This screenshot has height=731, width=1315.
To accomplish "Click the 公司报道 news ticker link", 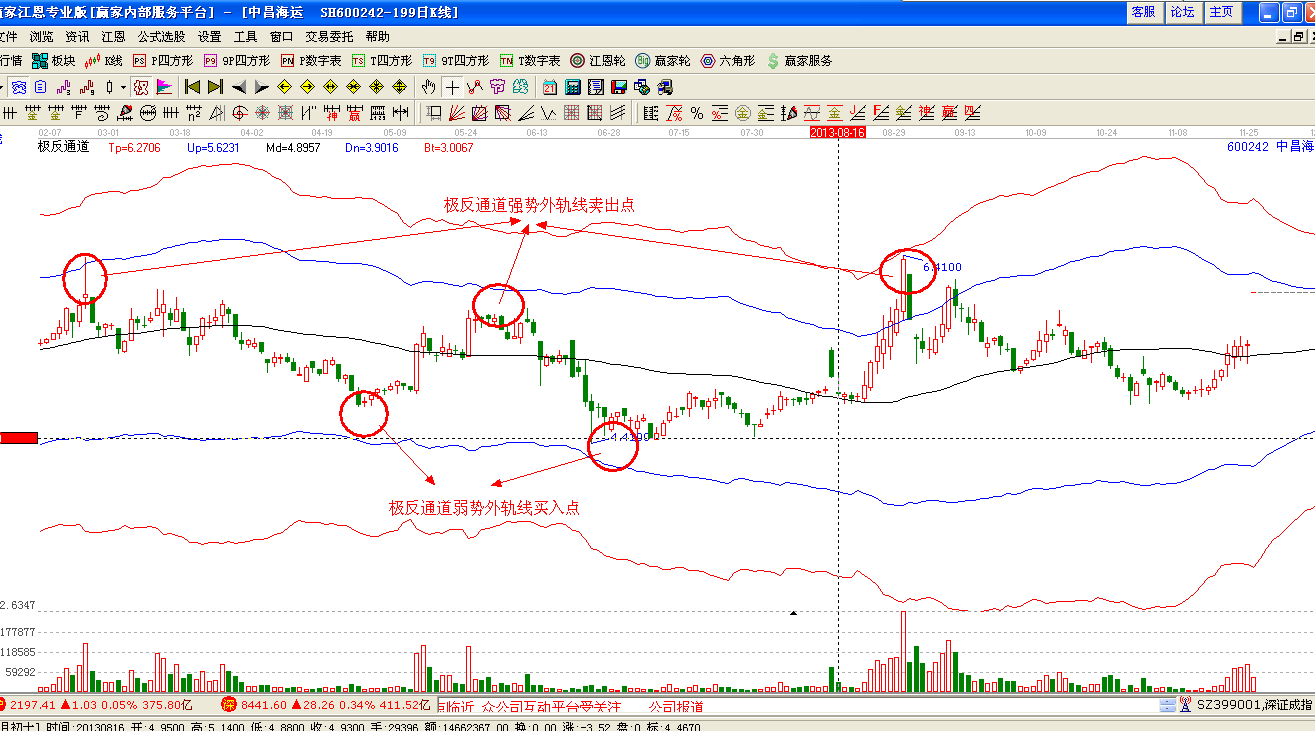I will 675,706.
